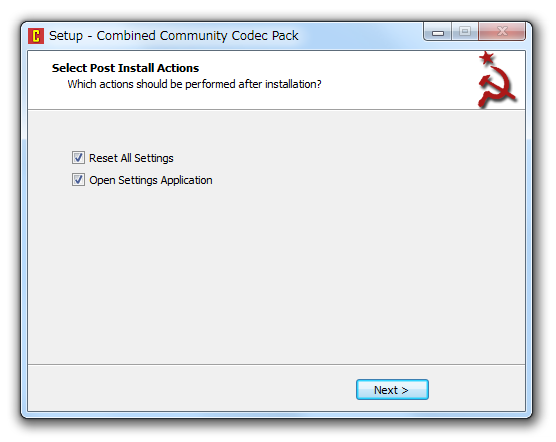This screenshot has width=556, height=442.
Task: Click the greyed-out maximize button
Action: click(x=465, y=32)
